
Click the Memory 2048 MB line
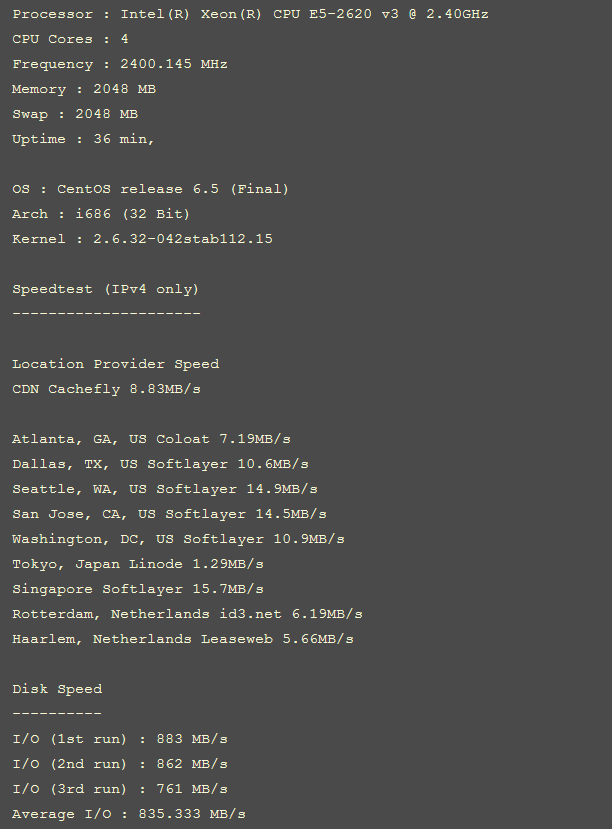point(84,89)
